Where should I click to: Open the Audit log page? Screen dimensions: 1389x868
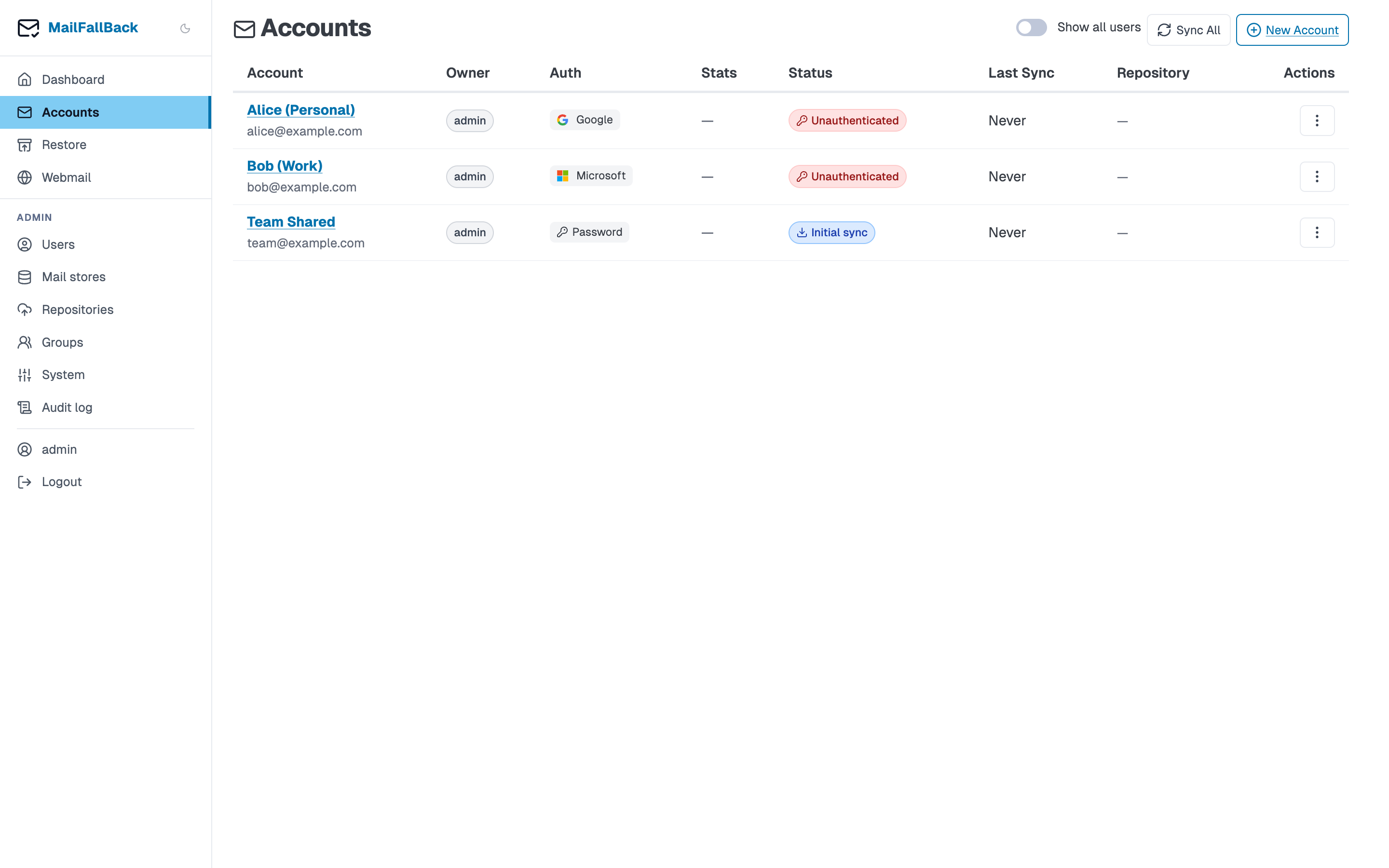[106, 407]
